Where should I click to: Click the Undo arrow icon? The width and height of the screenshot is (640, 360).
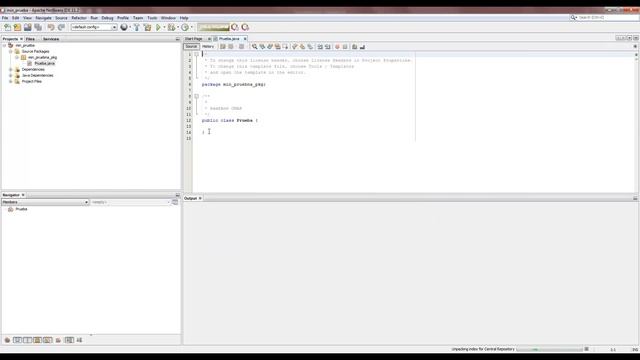51,27
